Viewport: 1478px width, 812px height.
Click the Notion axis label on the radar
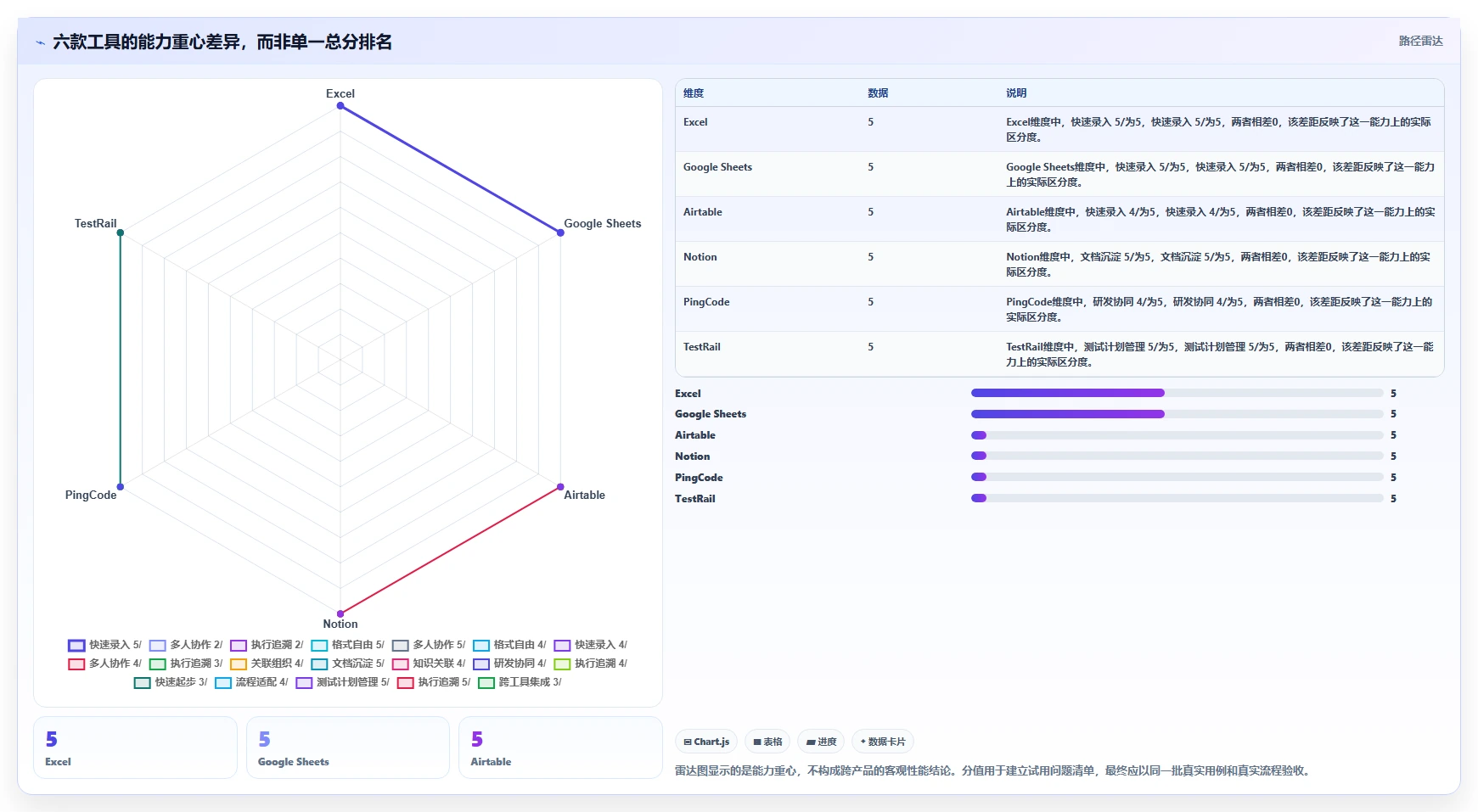pos(340,624)
